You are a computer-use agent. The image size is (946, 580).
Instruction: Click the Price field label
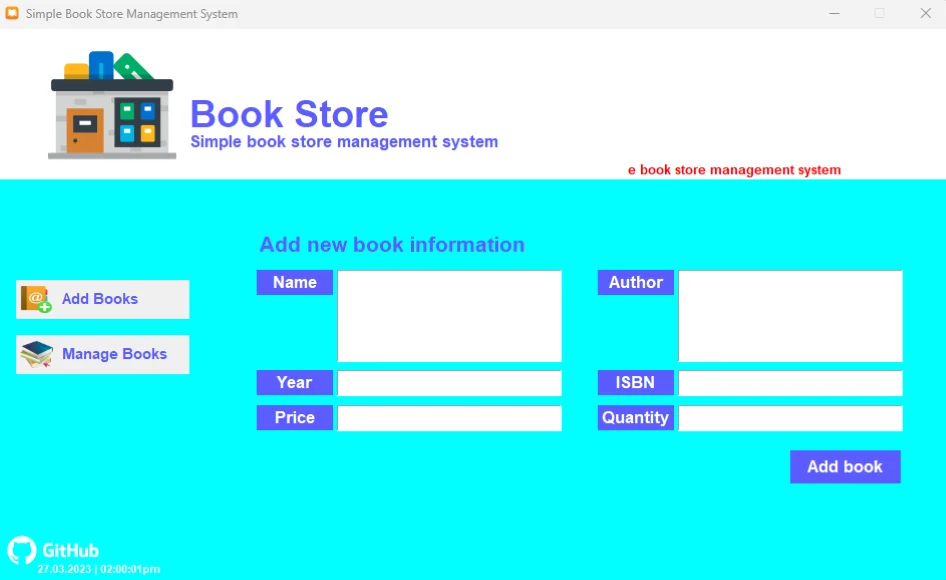click(295, 418)
